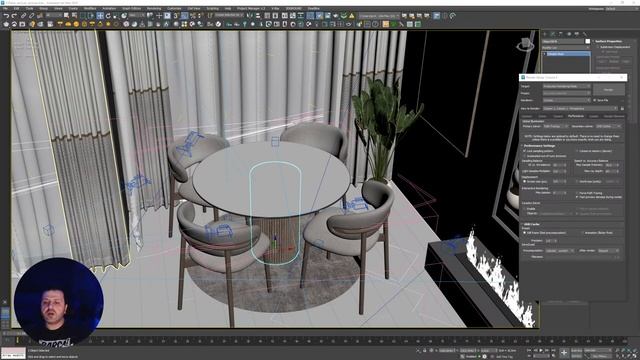The width and height of the screenshot is (640, 360).
Task: Open the Customize menu
Action: (174, 8)
